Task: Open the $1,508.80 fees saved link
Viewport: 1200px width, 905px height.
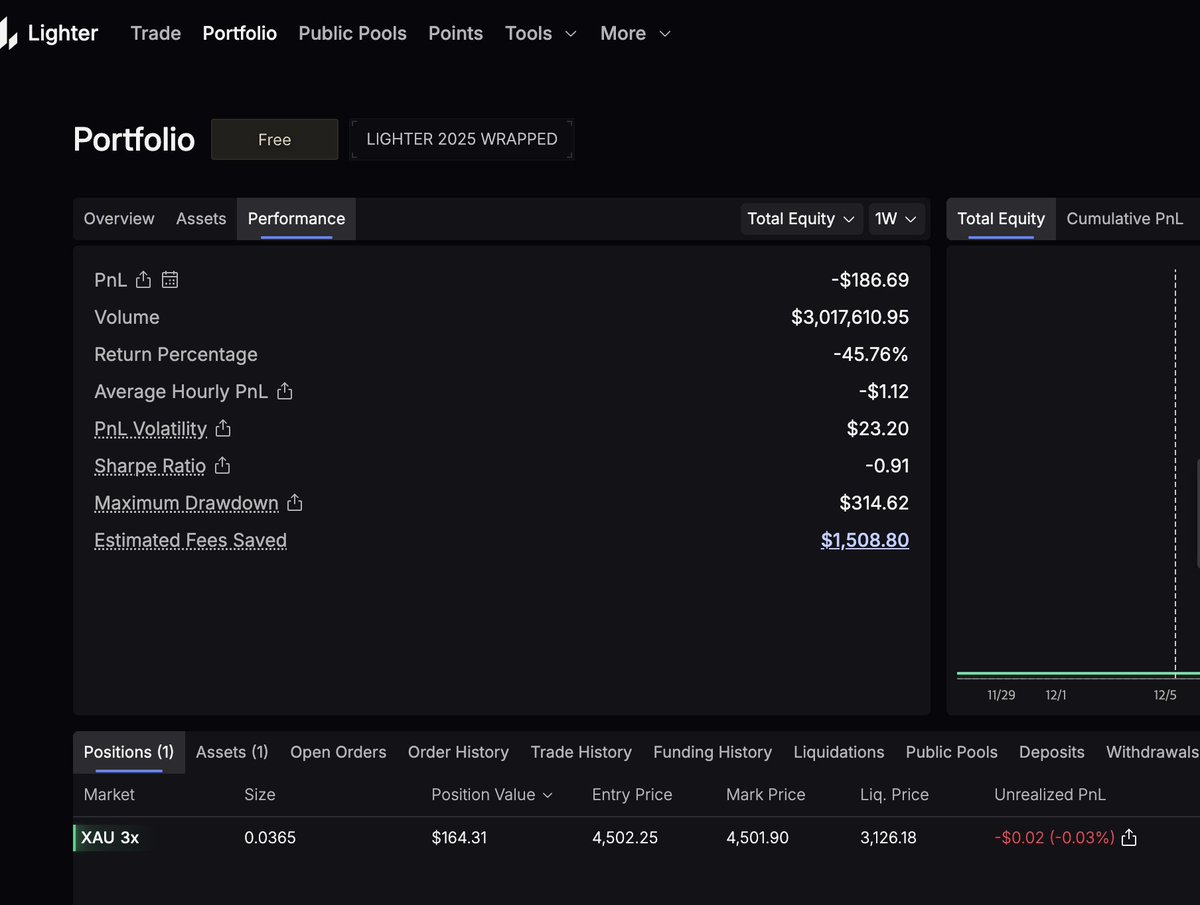Action: (x=865, y=540)
